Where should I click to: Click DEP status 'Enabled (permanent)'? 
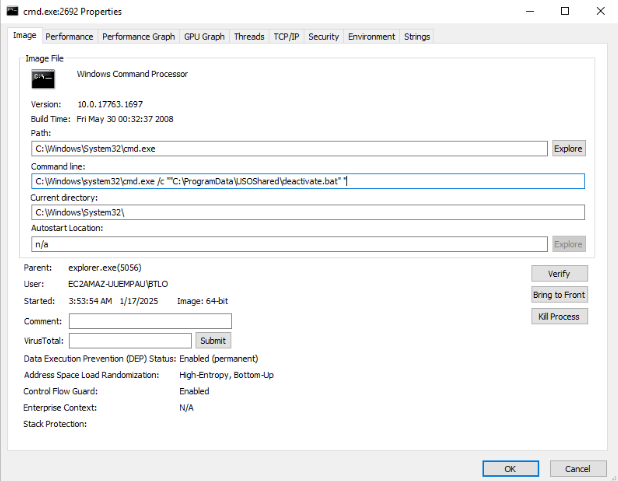pyautogui.click(x=219, y=358)
